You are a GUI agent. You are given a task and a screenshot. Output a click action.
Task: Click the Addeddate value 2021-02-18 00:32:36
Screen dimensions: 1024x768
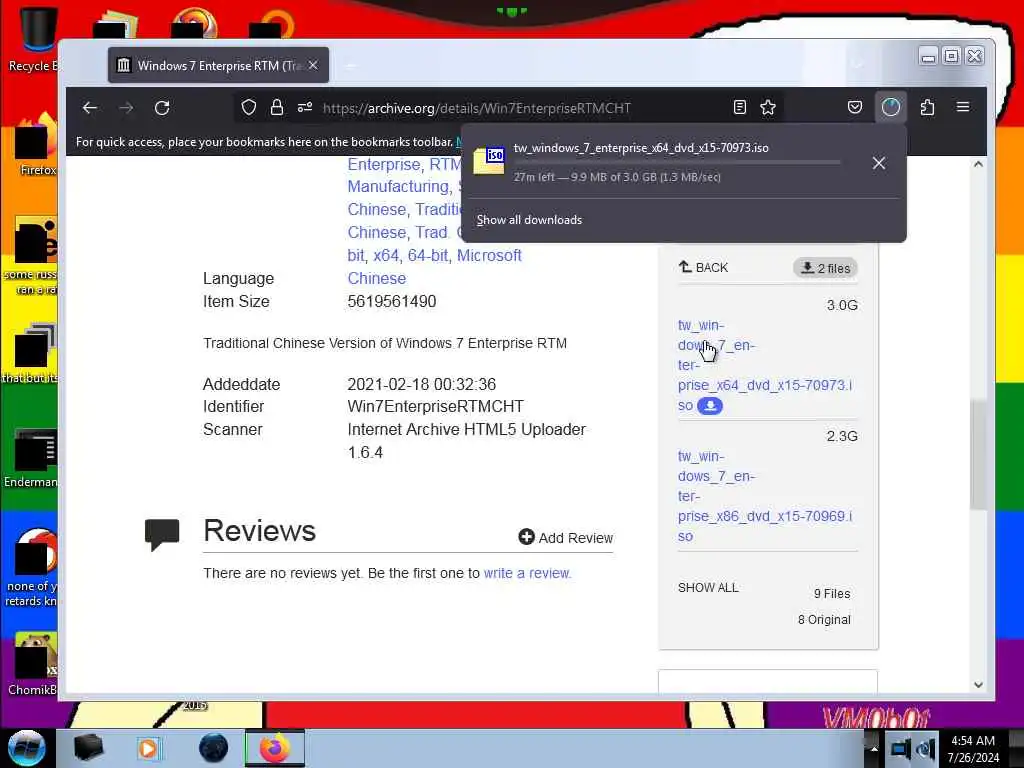(421, 384)
